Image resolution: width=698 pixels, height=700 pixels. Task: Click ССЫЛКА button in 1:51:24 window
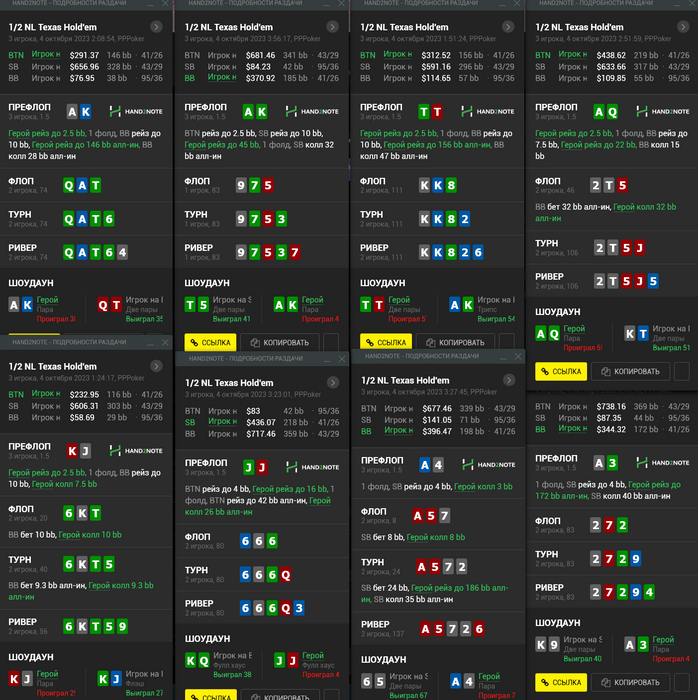[386, 342]
